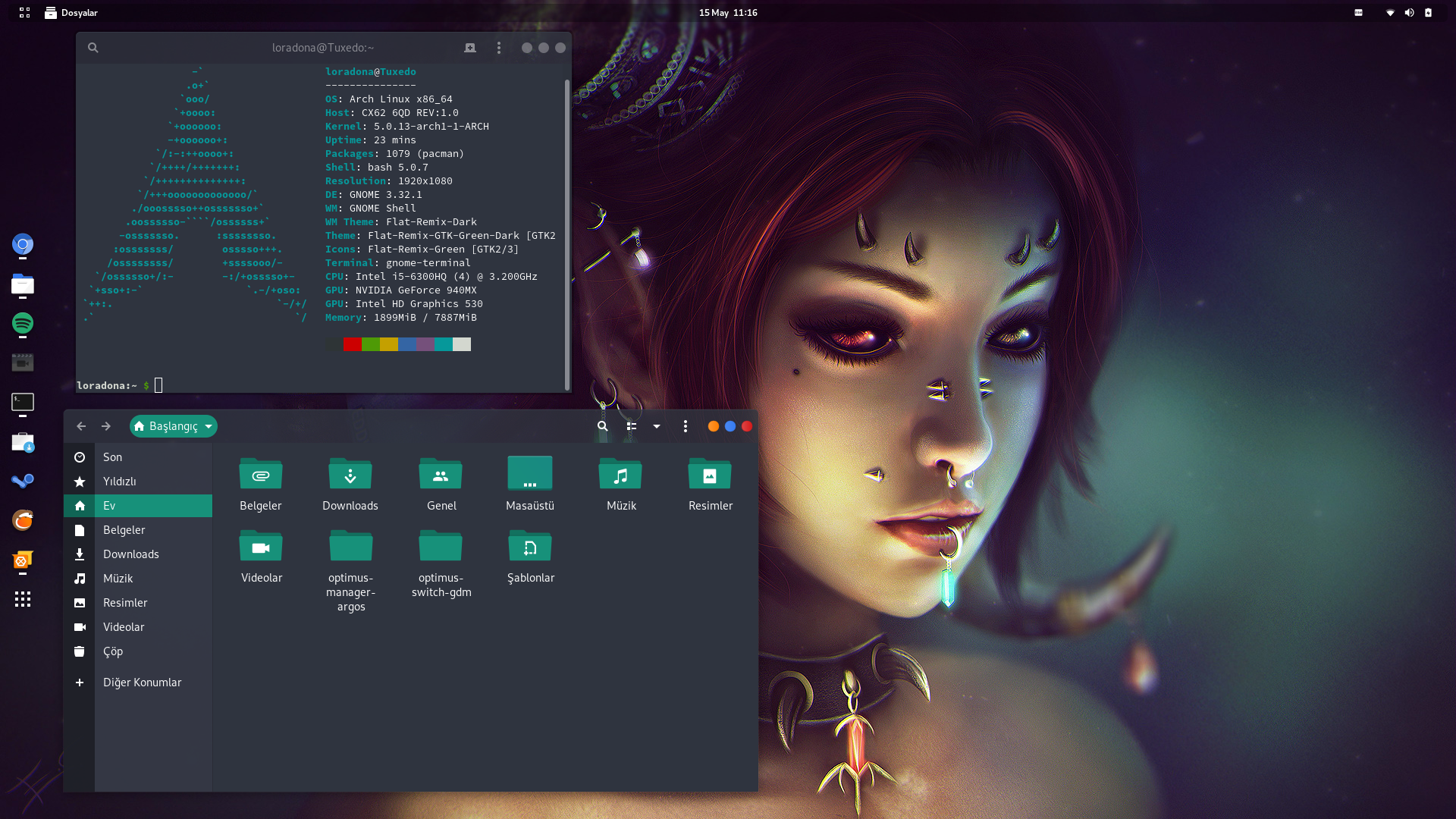The width and height of the screenshot is (1456, 819).
Task: Open the Genel shared folder
Action: [x=441, y=474]
